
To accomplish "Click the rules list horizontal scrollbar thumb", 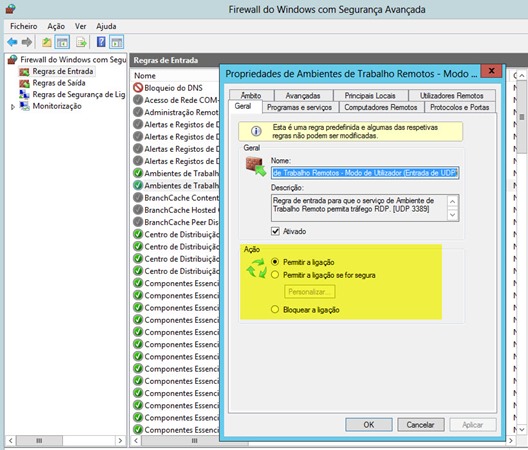I will click(194, 441).
